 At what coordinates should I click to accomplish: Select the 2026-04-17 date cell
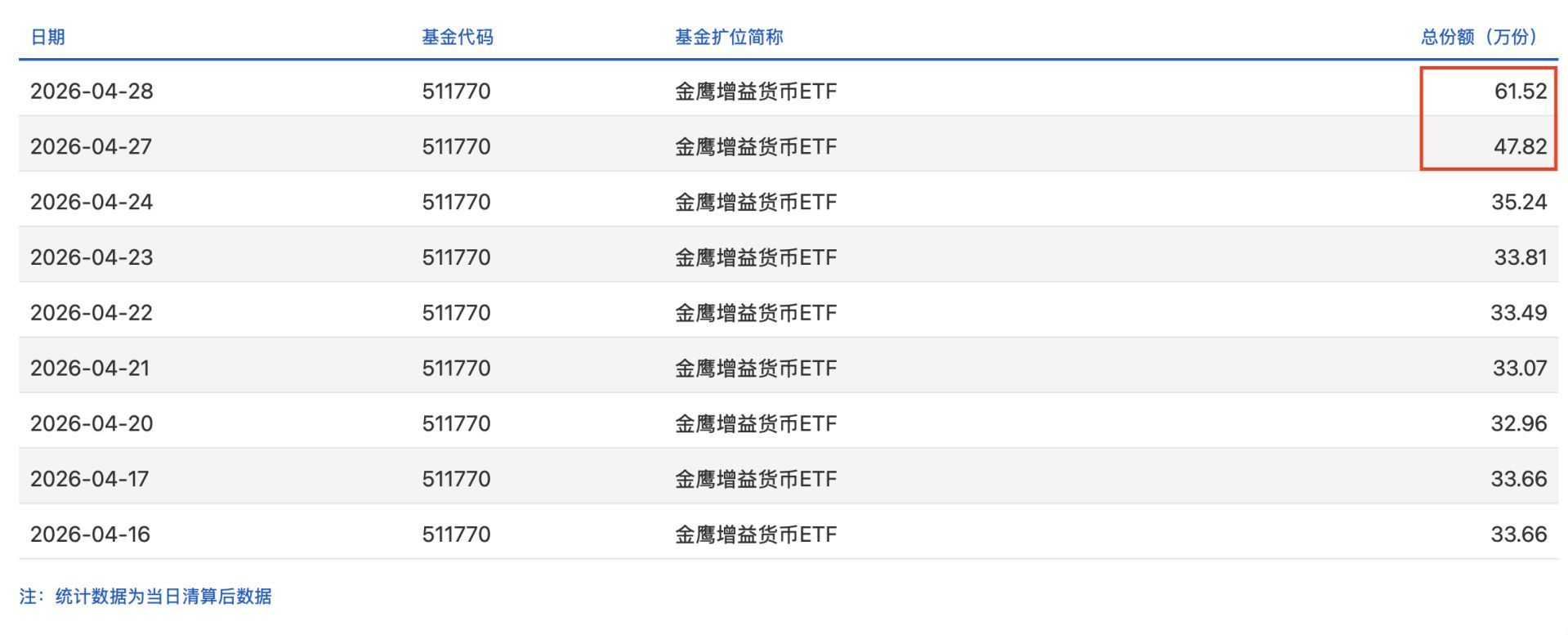[x=90, y=479]
